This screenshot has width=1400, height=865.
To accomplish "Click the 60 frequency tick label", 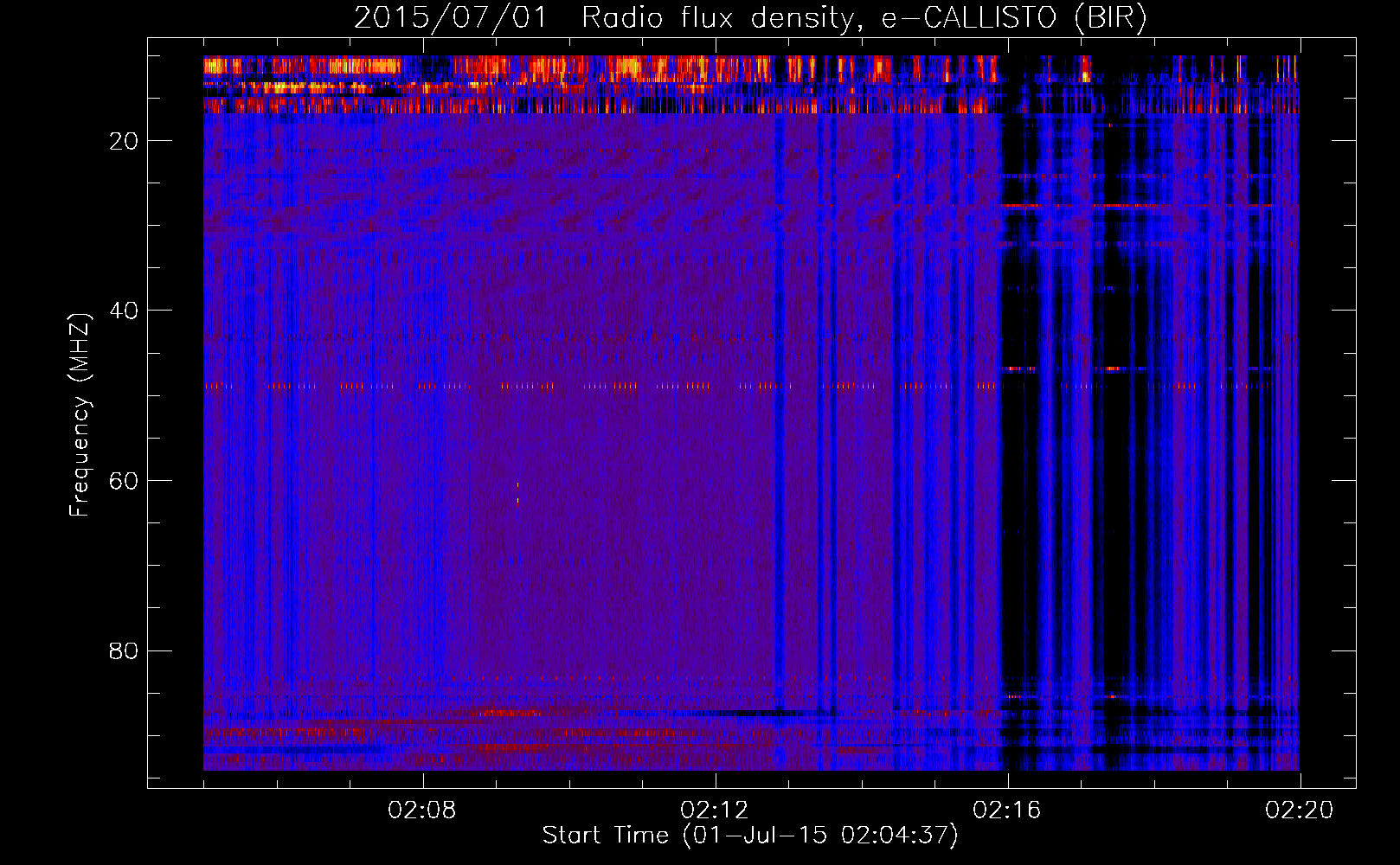I will coord(124,481).
